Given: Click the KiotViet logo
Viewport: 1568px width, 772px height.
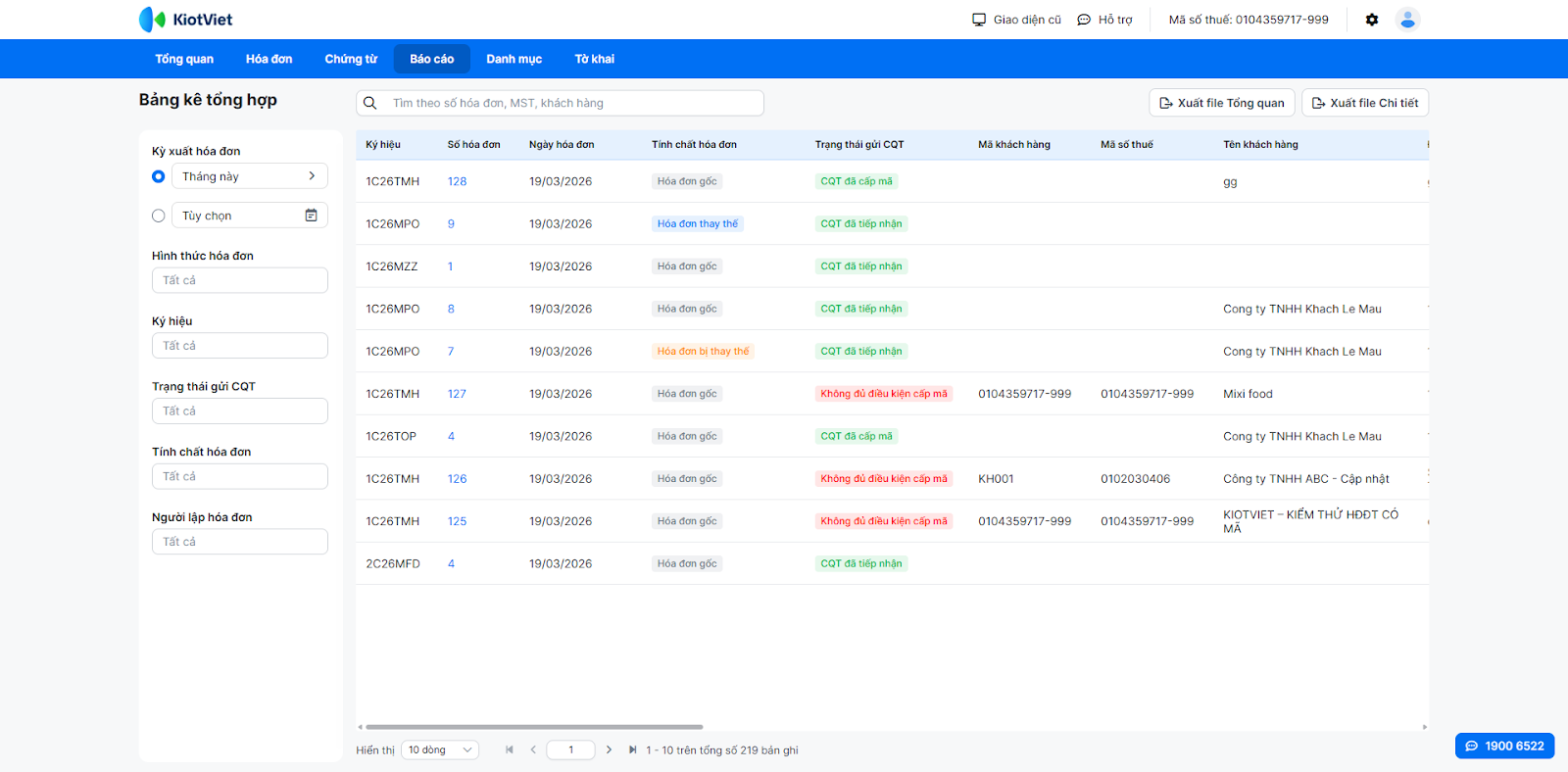Looking at the screenshot, I should [x=185, y=20].
